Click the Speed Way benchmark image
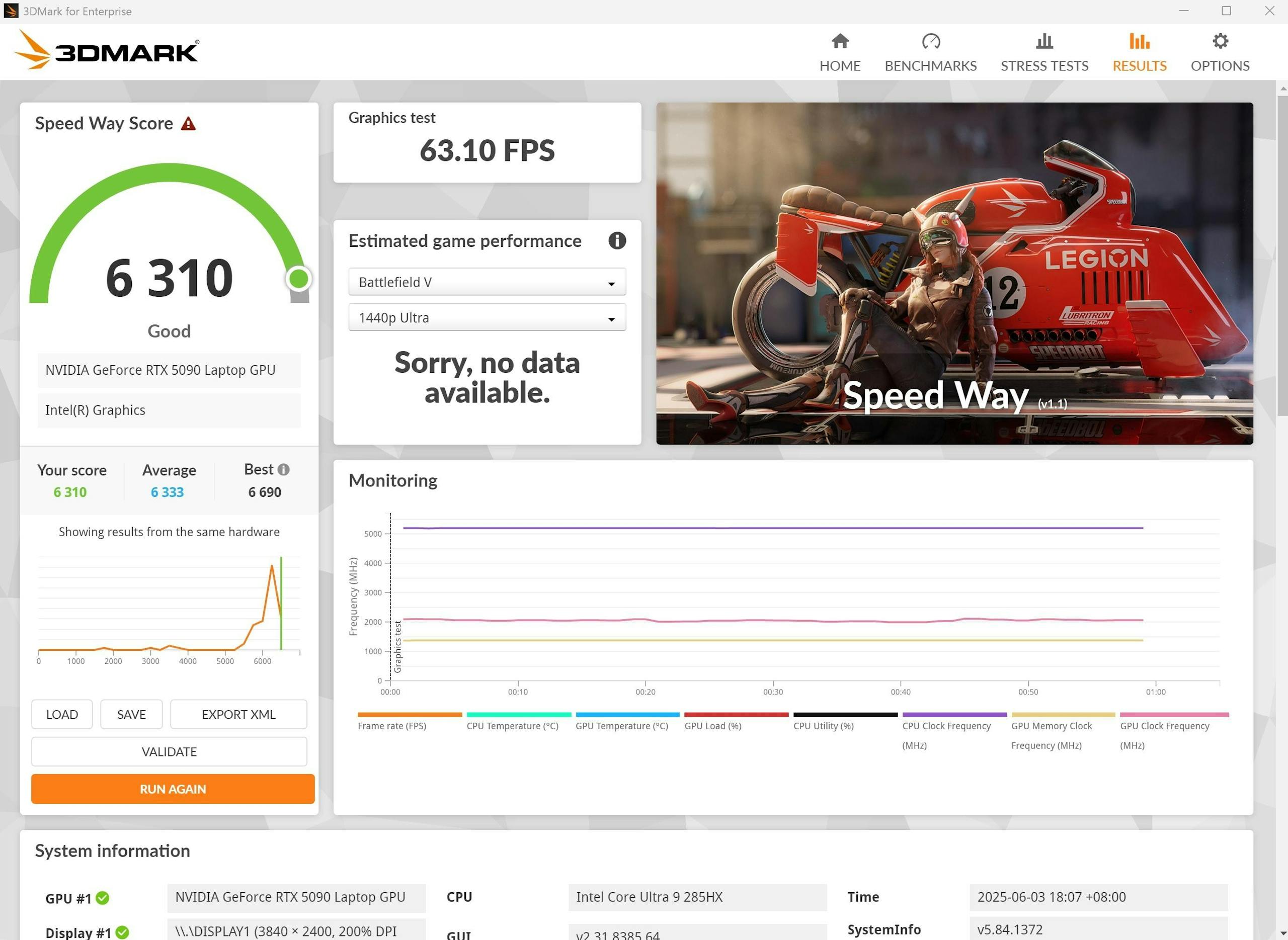 click(954, 273)
